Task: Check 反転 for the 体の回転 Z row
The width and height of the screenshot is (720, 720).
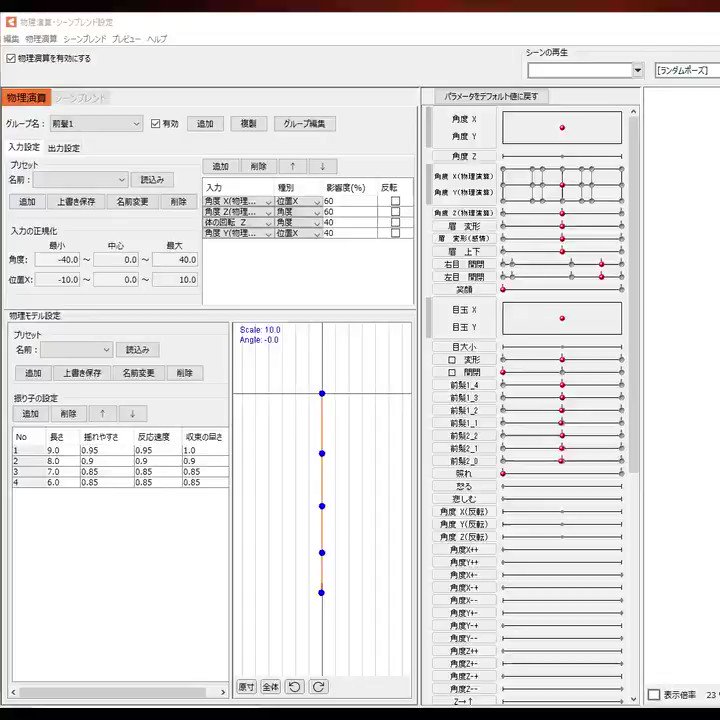Action: tap(395, 222)
